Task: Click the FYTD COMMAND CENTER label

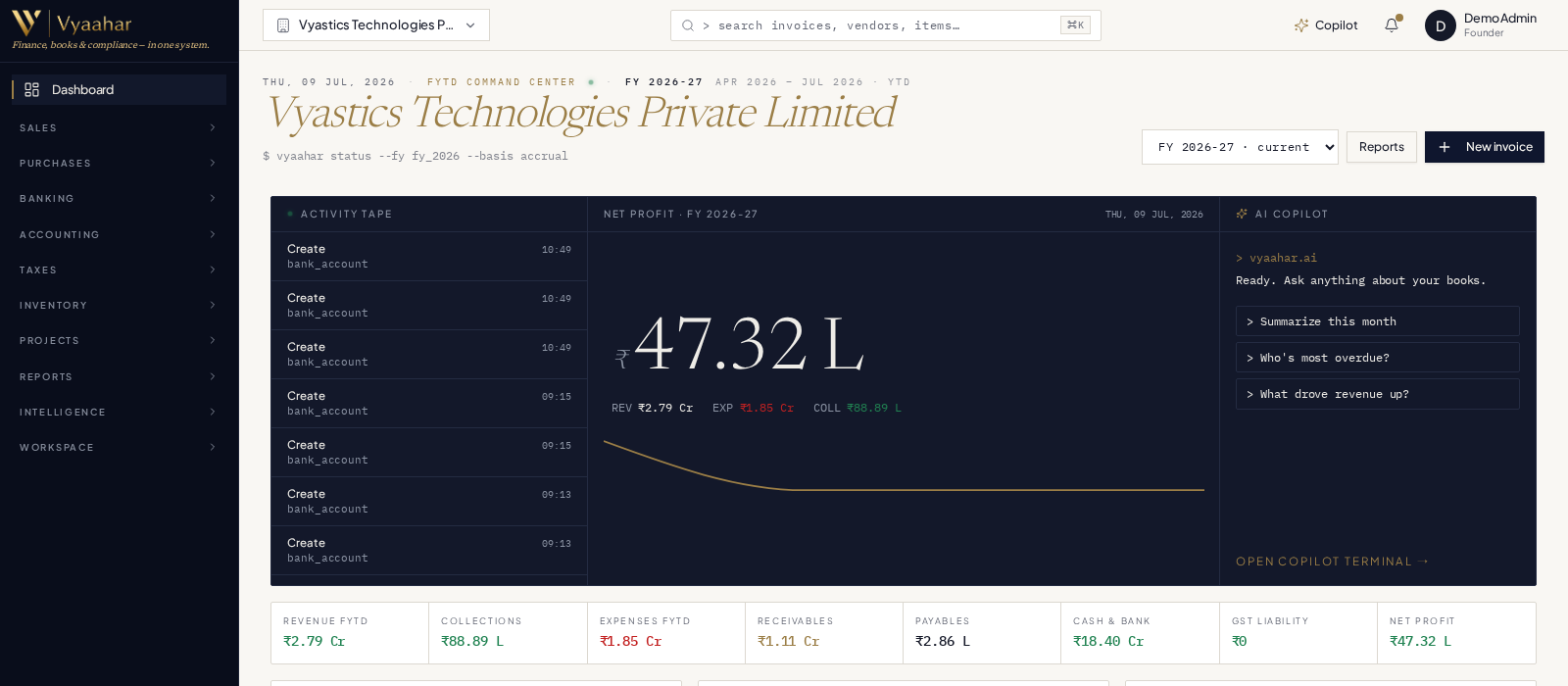Action: click(x=501, y=82)
